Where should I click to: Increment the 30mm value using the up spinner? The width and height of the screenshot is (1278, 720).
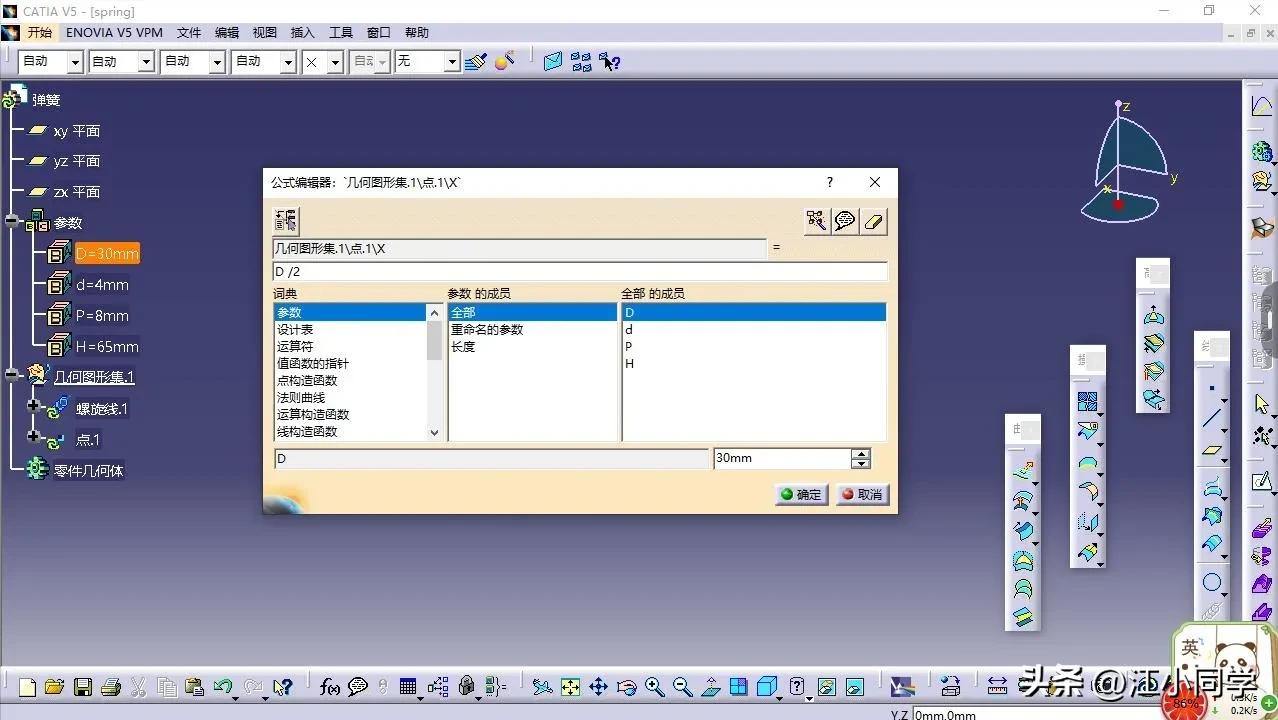(860, 452)
